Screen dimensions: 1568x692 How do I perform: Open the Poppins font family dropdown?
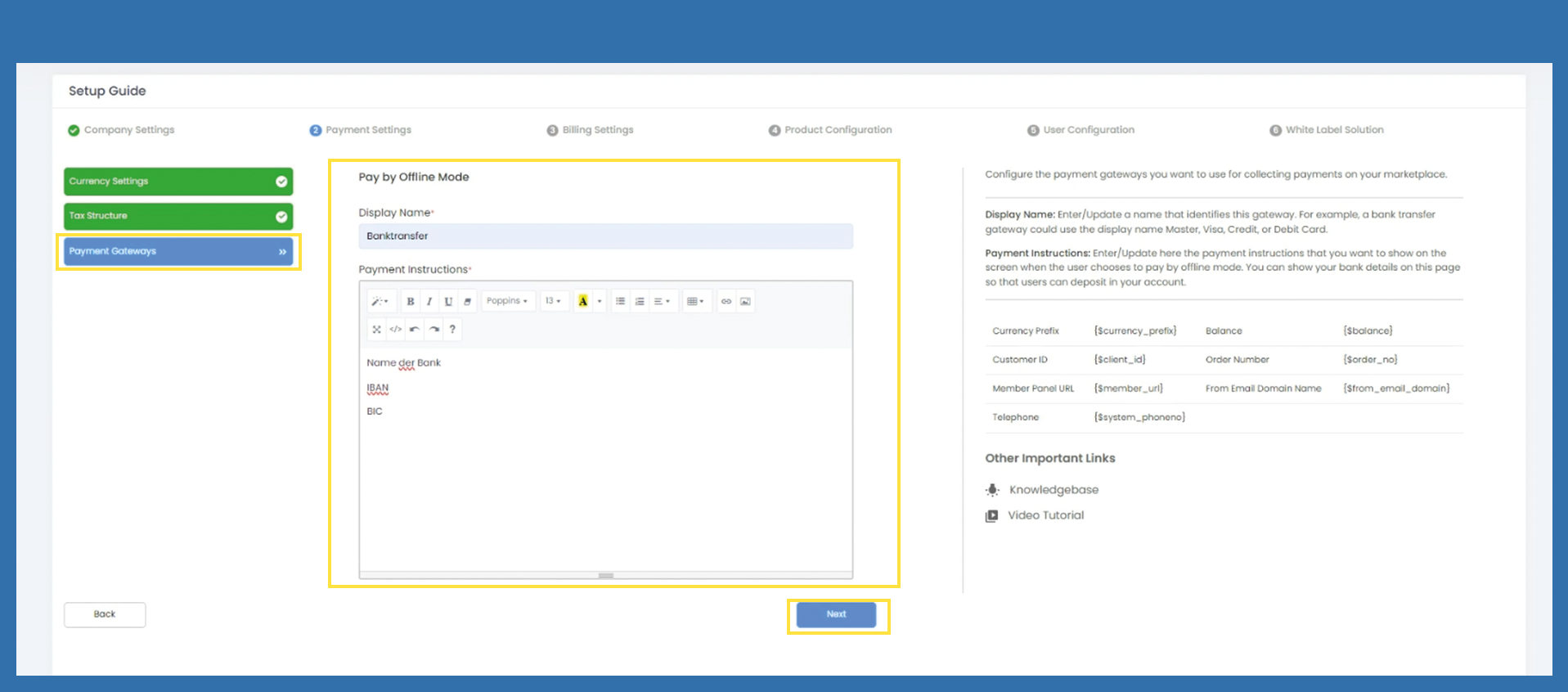[x=507, y=302]
